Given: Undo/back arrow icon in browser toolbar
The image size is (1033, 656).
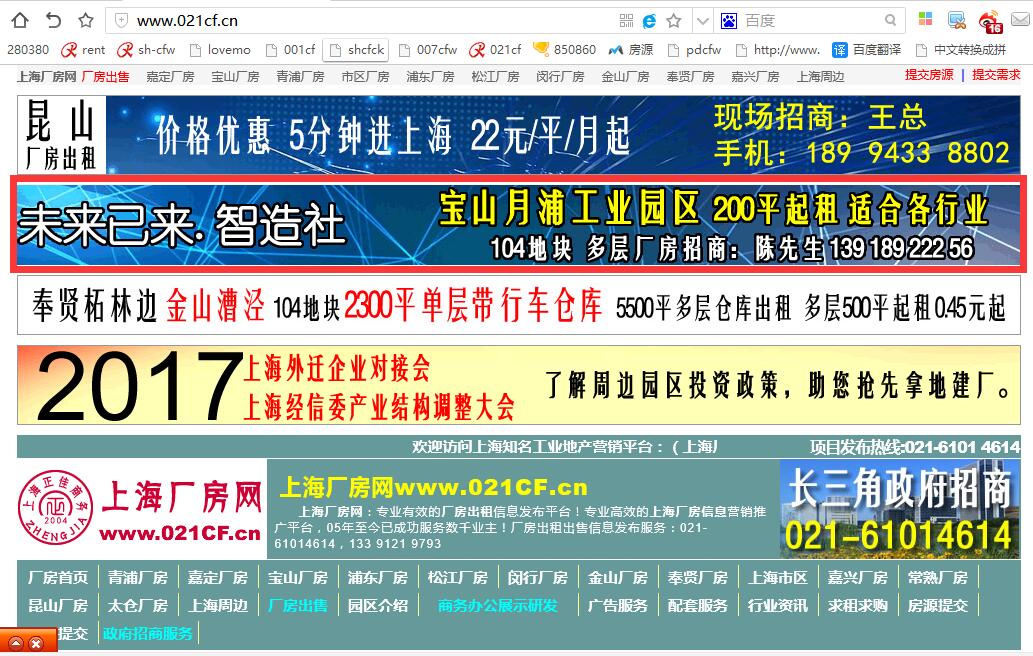Looking at the screenshot, I should point(53,20).
